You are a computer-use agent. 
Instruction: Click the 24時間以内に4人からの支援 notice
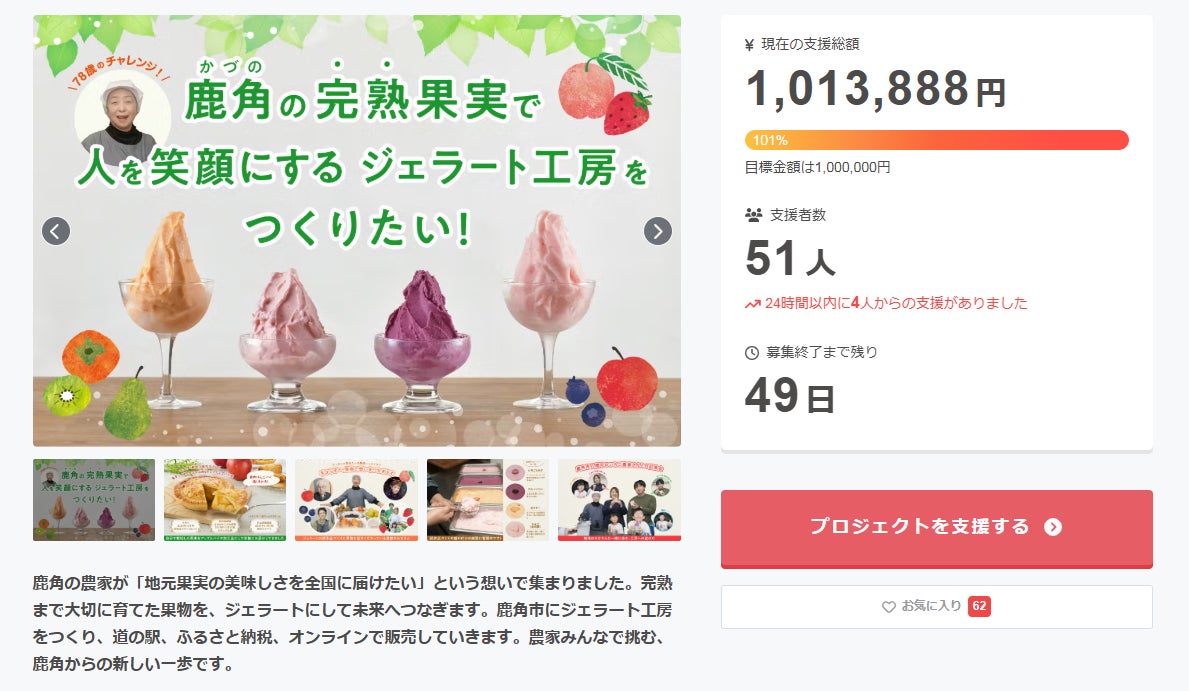(x=895, y=303)
